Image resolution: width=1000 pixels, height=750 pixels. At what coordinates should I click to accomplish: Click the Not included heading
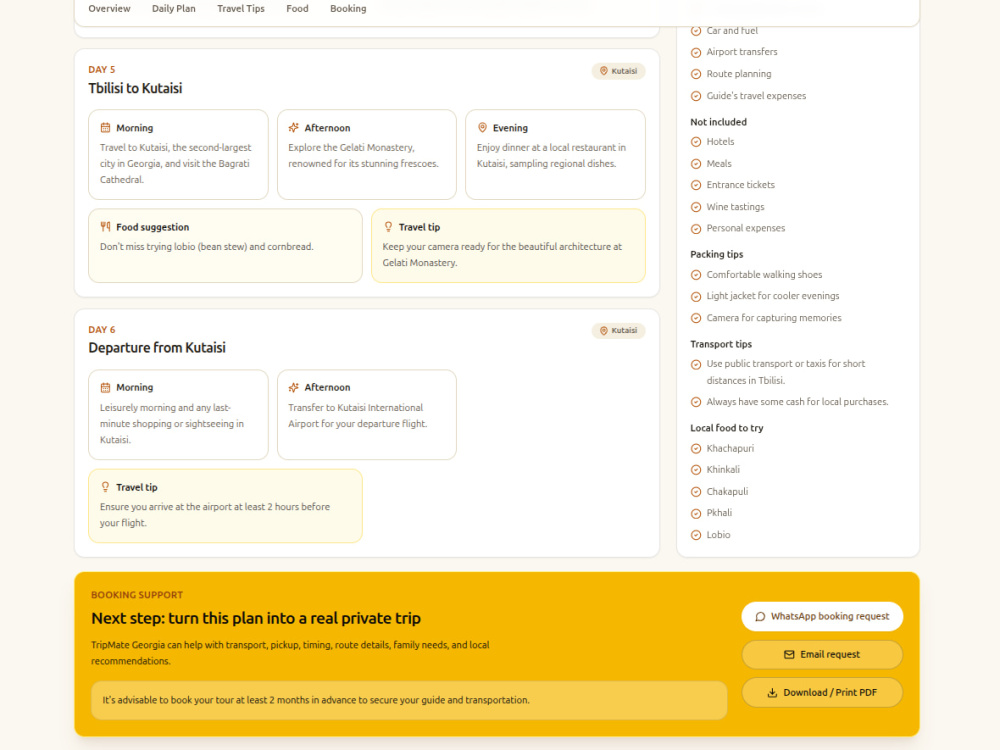click(718, 122)
